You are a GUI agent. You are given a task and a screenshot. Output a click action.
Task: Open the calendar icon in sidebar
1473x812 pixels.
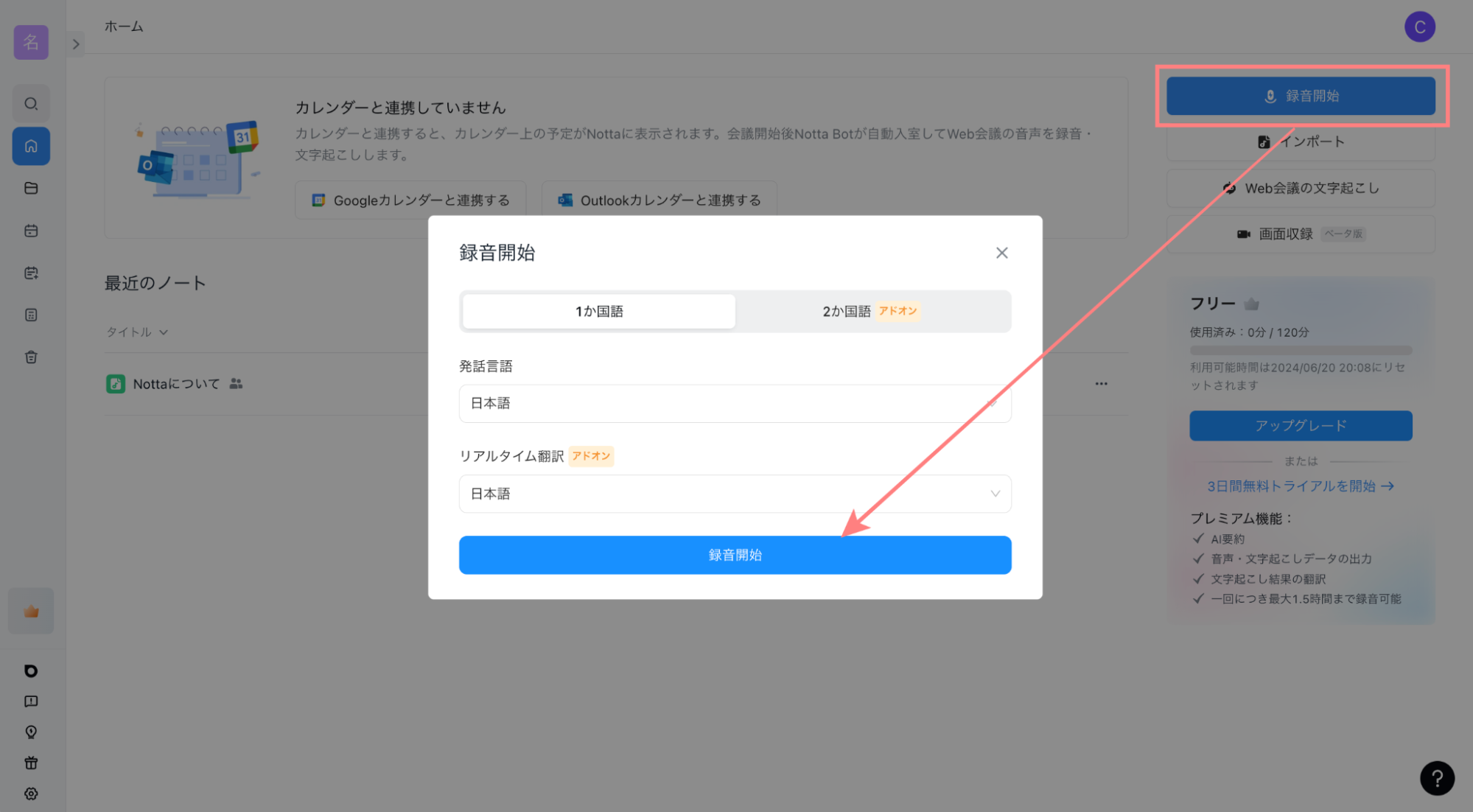click(31, 231)
